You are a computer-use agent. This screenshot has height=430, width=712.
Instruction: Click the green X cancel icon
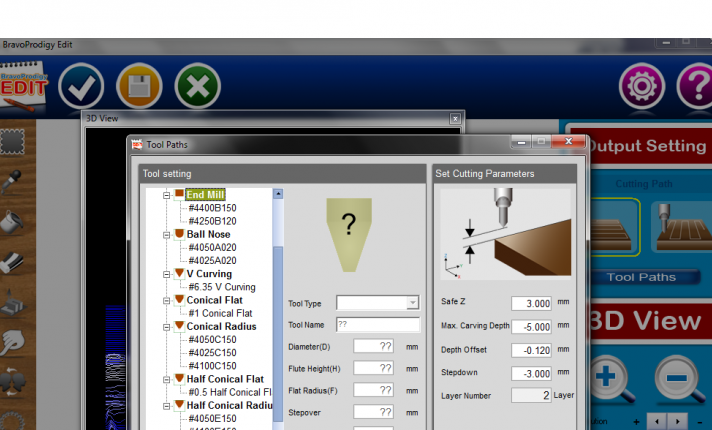(x=197, y=87)
